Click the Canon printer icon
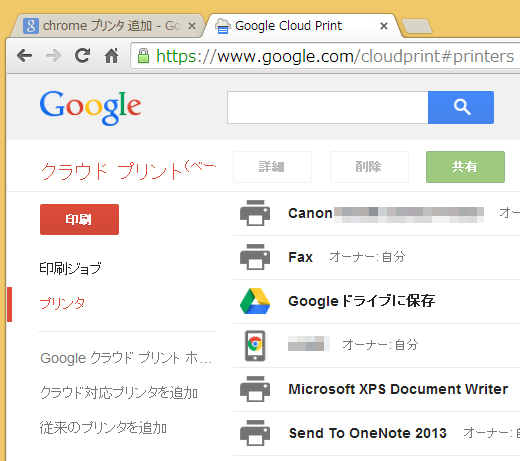 tap(255, 213)
